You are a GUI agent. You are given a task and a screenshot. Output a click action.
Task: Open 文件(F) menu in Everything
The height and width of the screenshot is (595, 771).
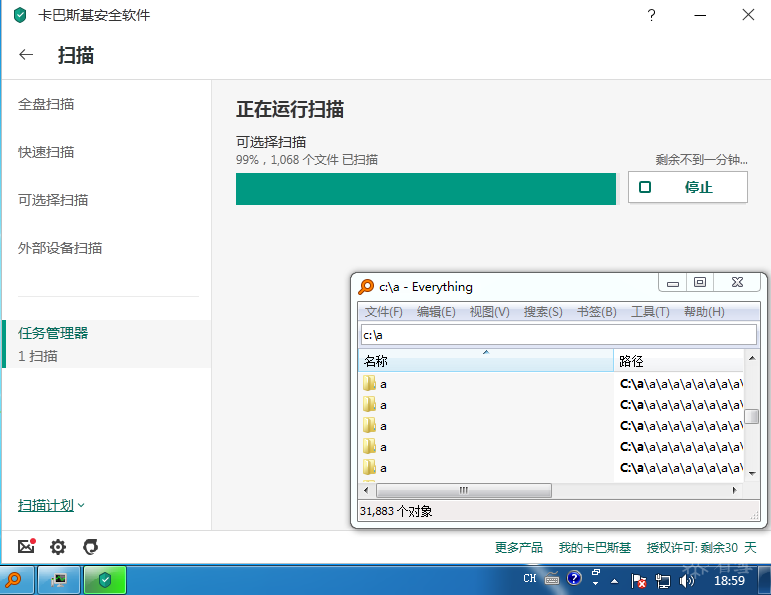[384, 312]
